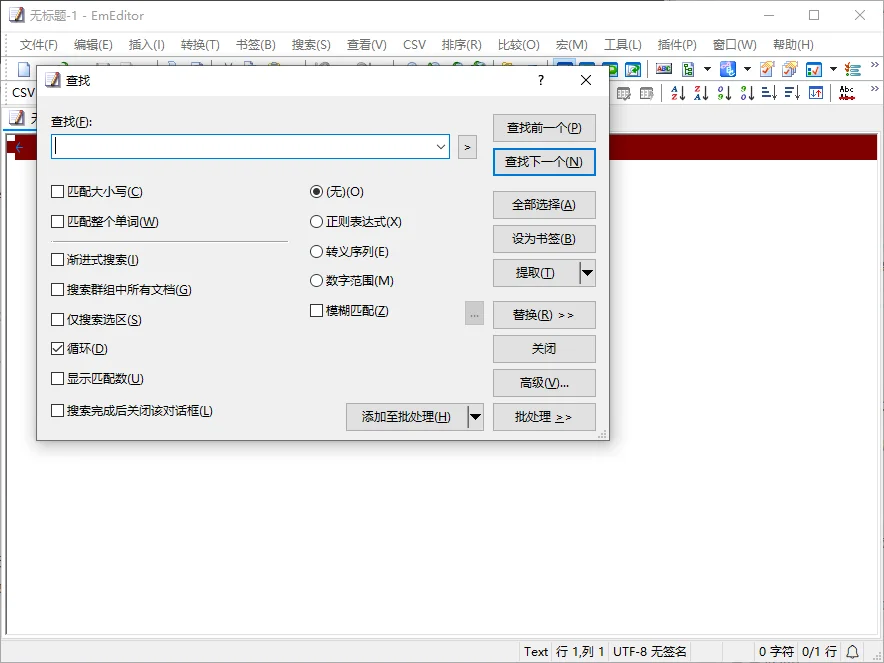The image size is (884, 663).
Task: Click Add to Batch (添加至批处理) button
Action: pos(406,417)
